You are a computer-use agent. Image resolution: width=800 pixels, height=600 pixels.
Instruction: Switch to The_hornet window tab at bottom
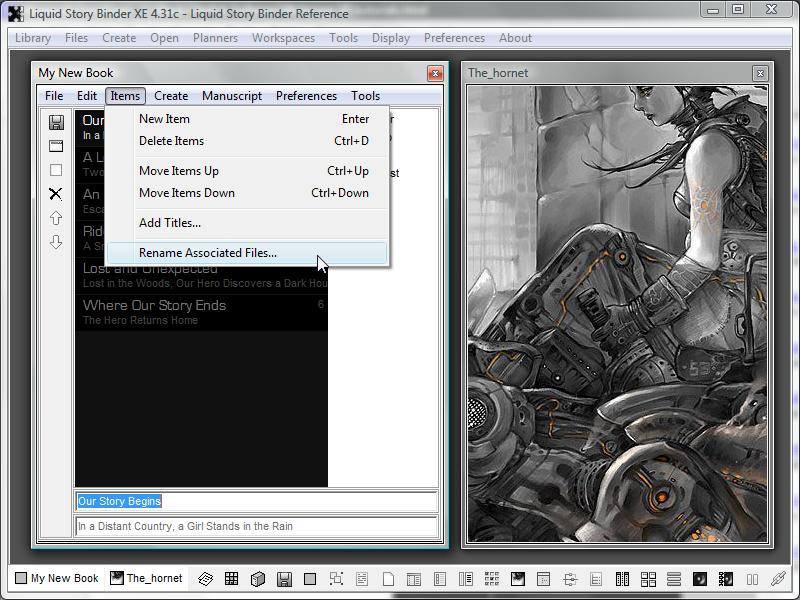146,578
